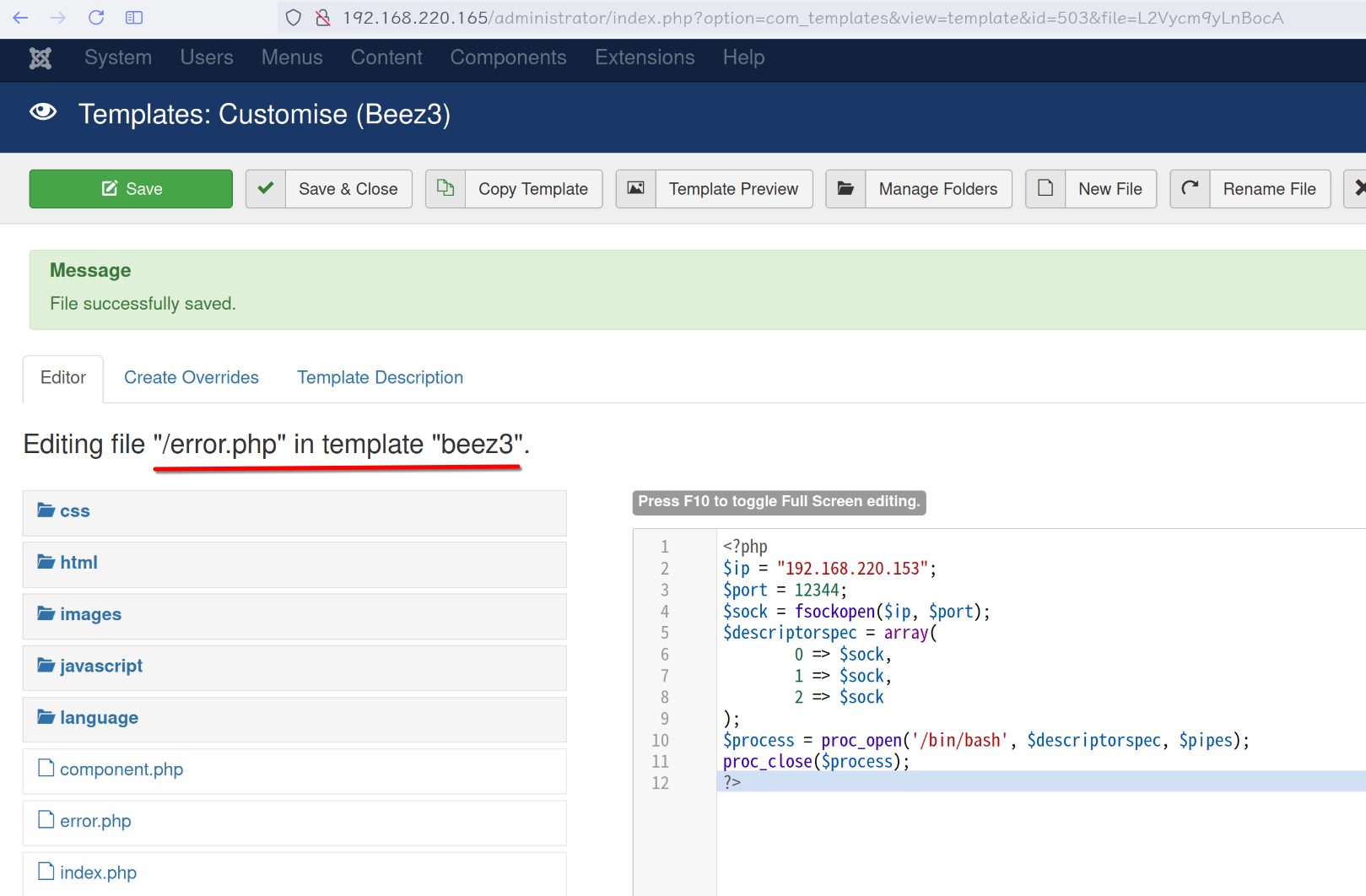Expand the javascript folder
The height and width of the screenshot is (896, 1366).
point(294,667)
